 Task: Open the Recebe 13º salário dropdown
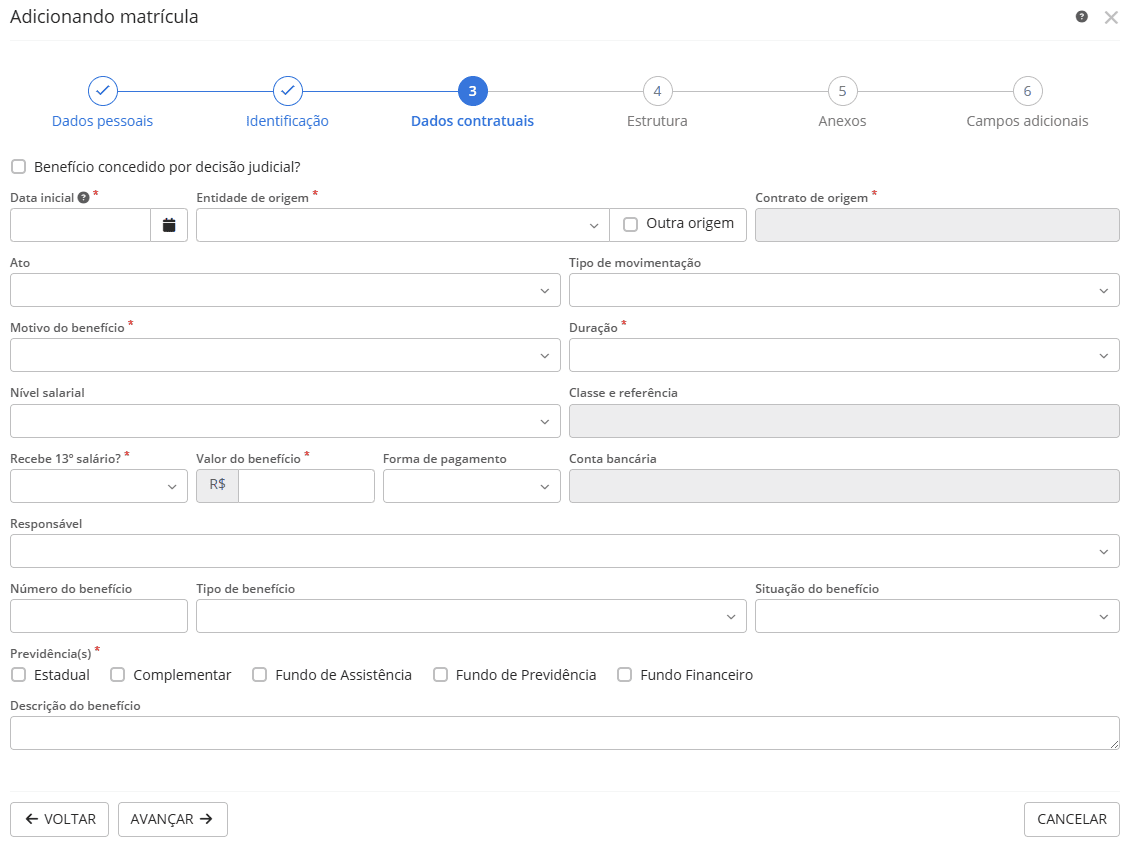[x=98, y=486]
